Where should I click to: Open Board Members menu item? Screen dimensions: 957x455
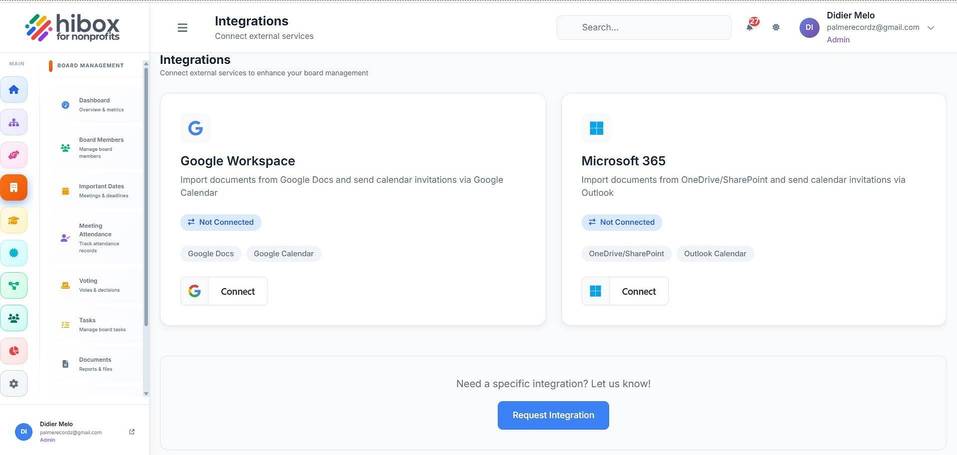95,148
